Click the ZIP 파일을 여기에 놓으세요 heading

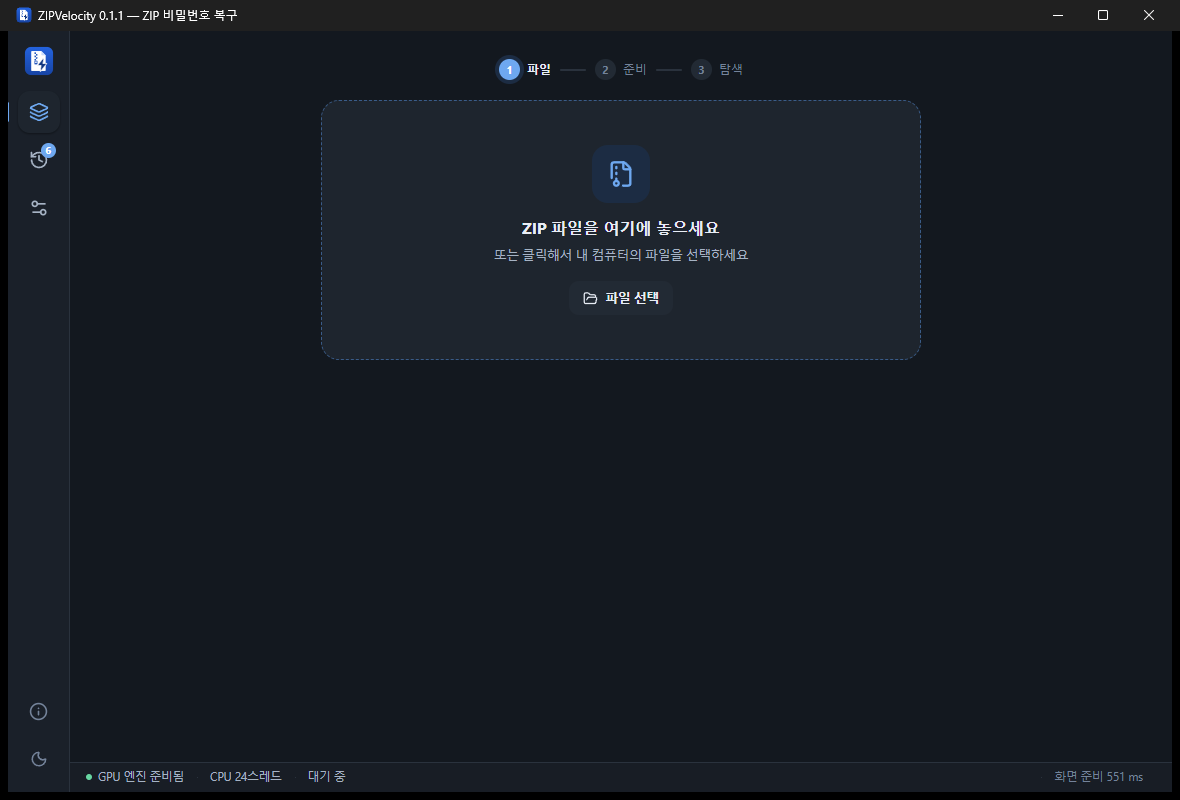tap(620, 228)
